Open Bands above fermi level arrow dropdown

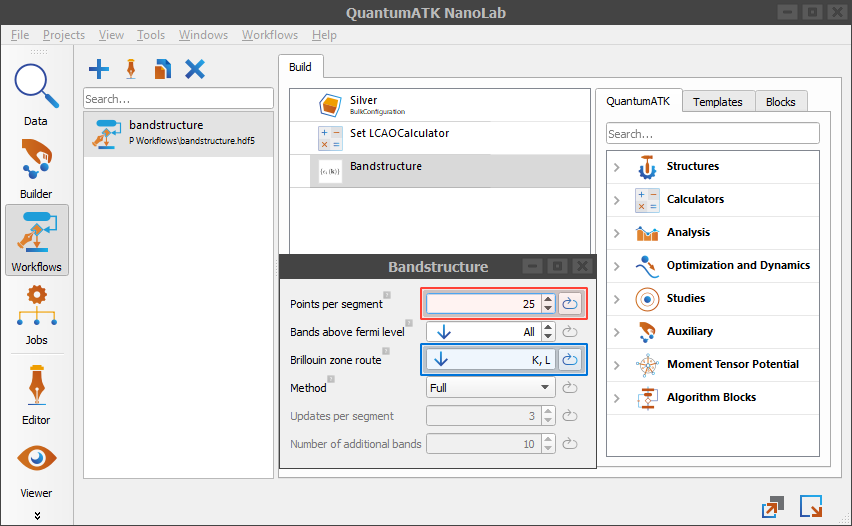[x=444, y=331]
